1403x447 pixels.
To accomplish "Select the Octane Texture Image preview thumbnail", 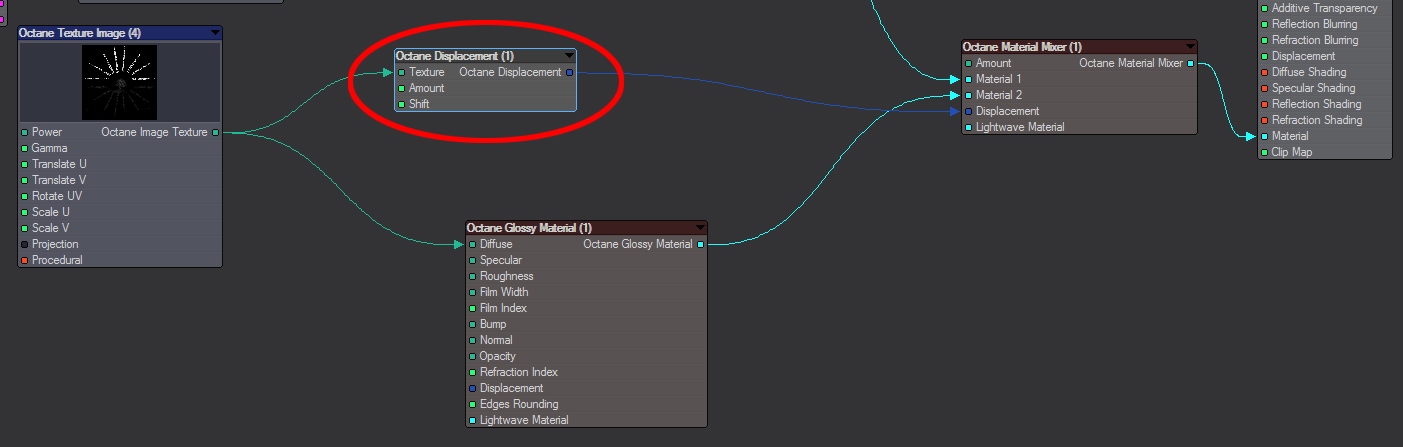I will [x=120, y=84].
